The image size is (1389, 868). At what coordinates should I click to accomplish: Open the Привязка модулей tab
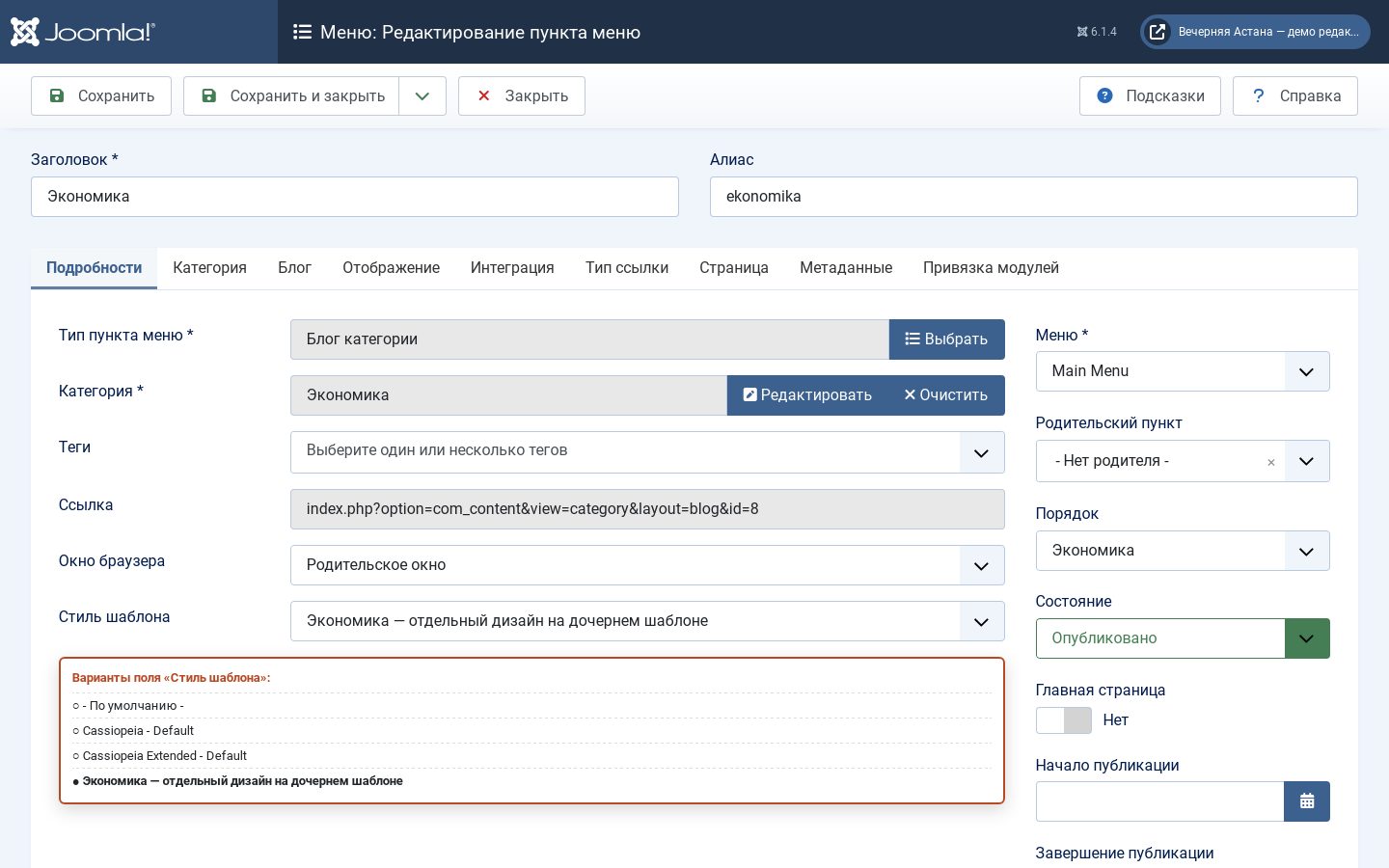[991, 268]
